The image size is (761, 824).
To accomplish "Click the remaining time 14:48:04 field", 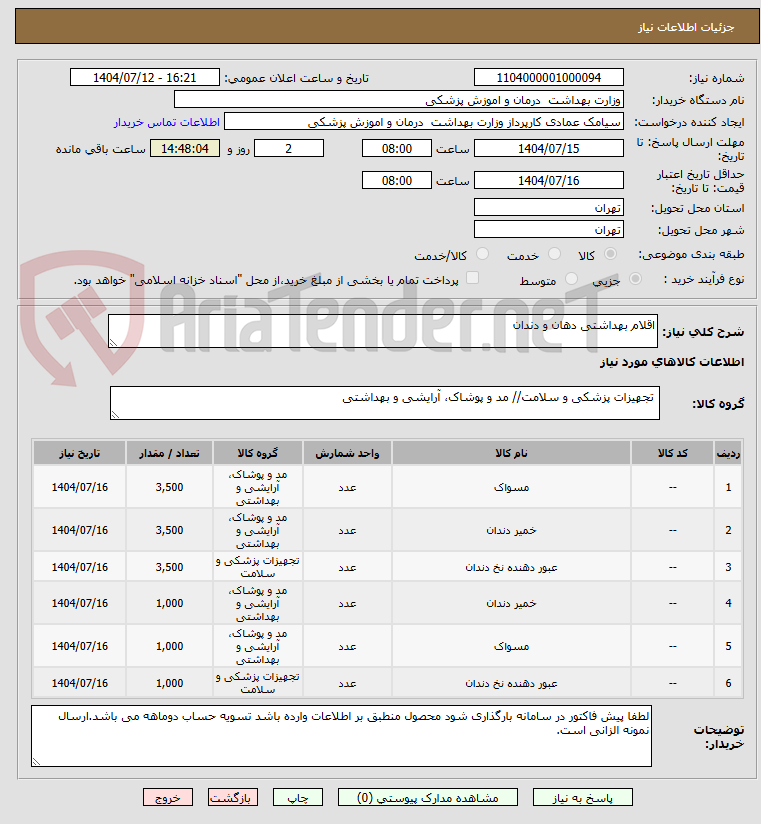I will pos(185,148).
